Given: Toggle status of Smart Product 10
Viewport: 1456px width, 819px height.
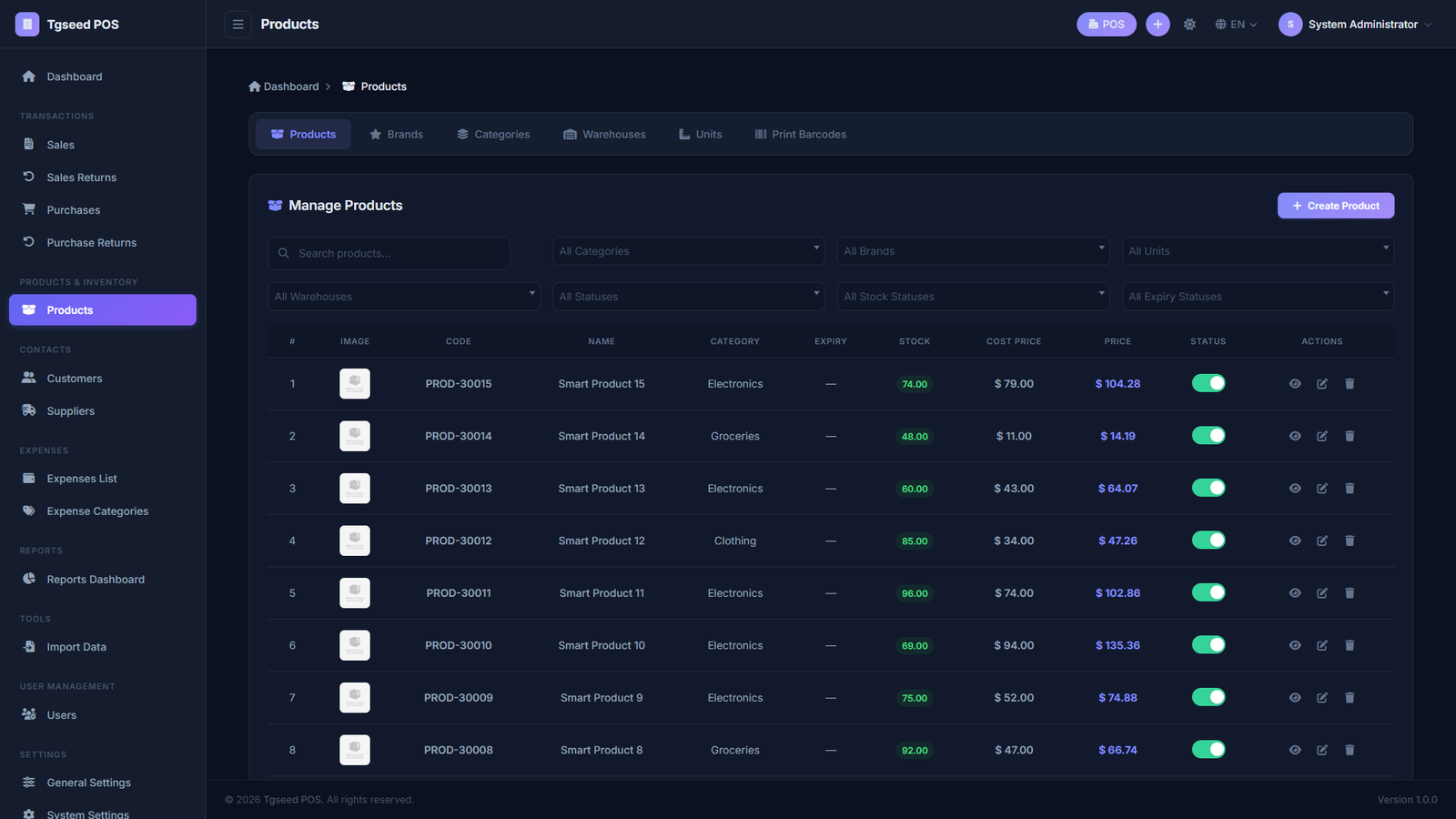Looking at the screenshot, I should (1208, 645).
